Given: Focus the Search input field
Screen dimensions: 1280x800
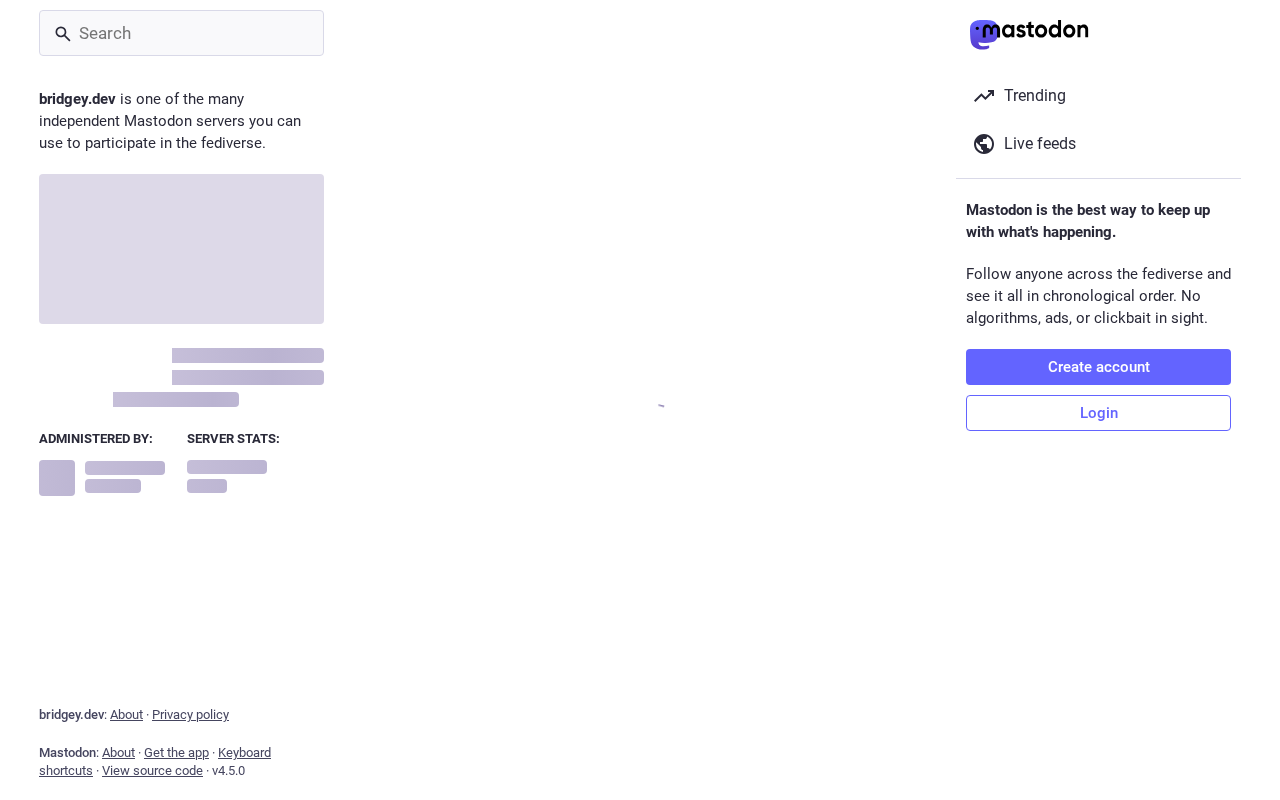Looking at the screenshot, I should pyautogui.click(x=195, y=33).
